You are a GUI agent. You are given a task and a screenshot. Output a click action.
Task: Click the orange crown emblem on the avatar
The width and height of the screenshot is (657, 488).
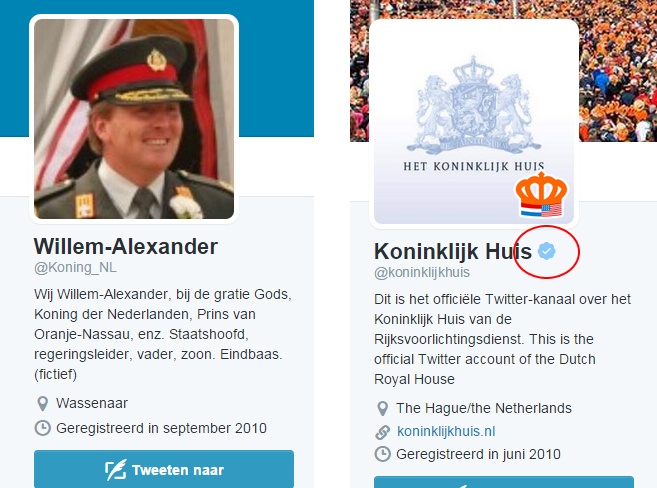click(541, 194)
